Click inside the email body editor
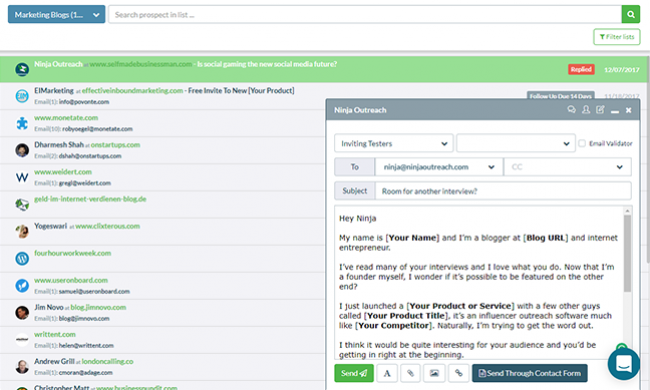The width and height of the screenshot is (650, 390). click(479, 282)
